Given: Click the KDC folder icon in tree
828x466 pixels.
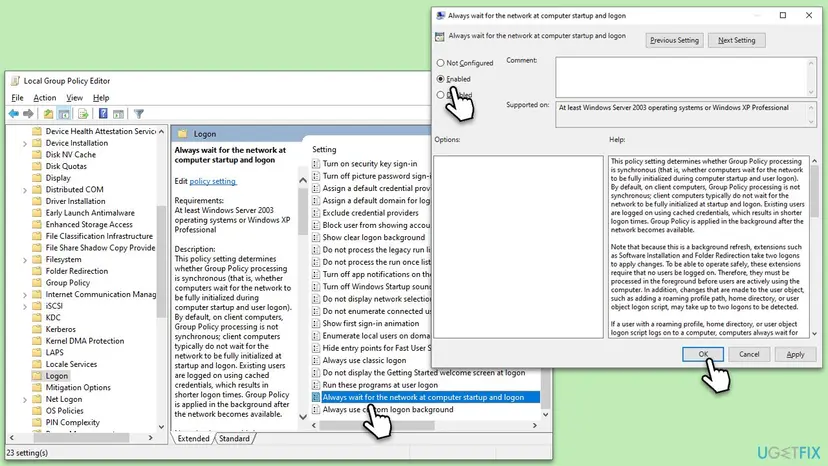Looking at the screenshot, I should [x=36, y=318].
